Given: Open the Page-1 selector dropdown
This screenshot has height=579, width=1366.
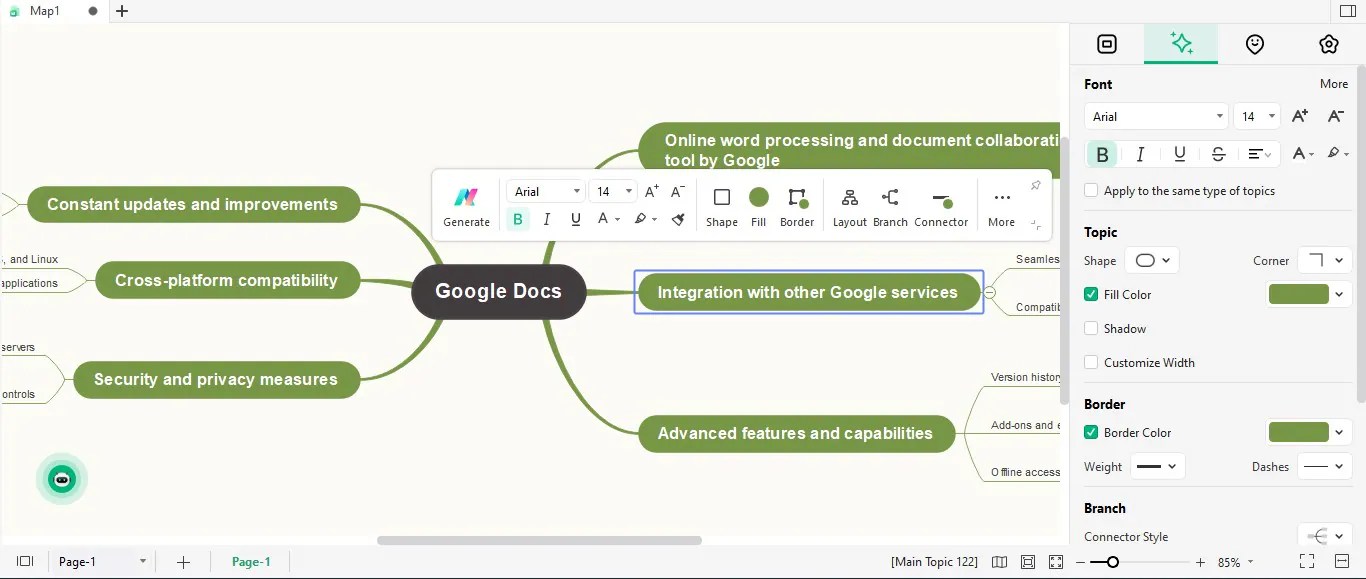Looking at the screenshot, I should point(102,561).
